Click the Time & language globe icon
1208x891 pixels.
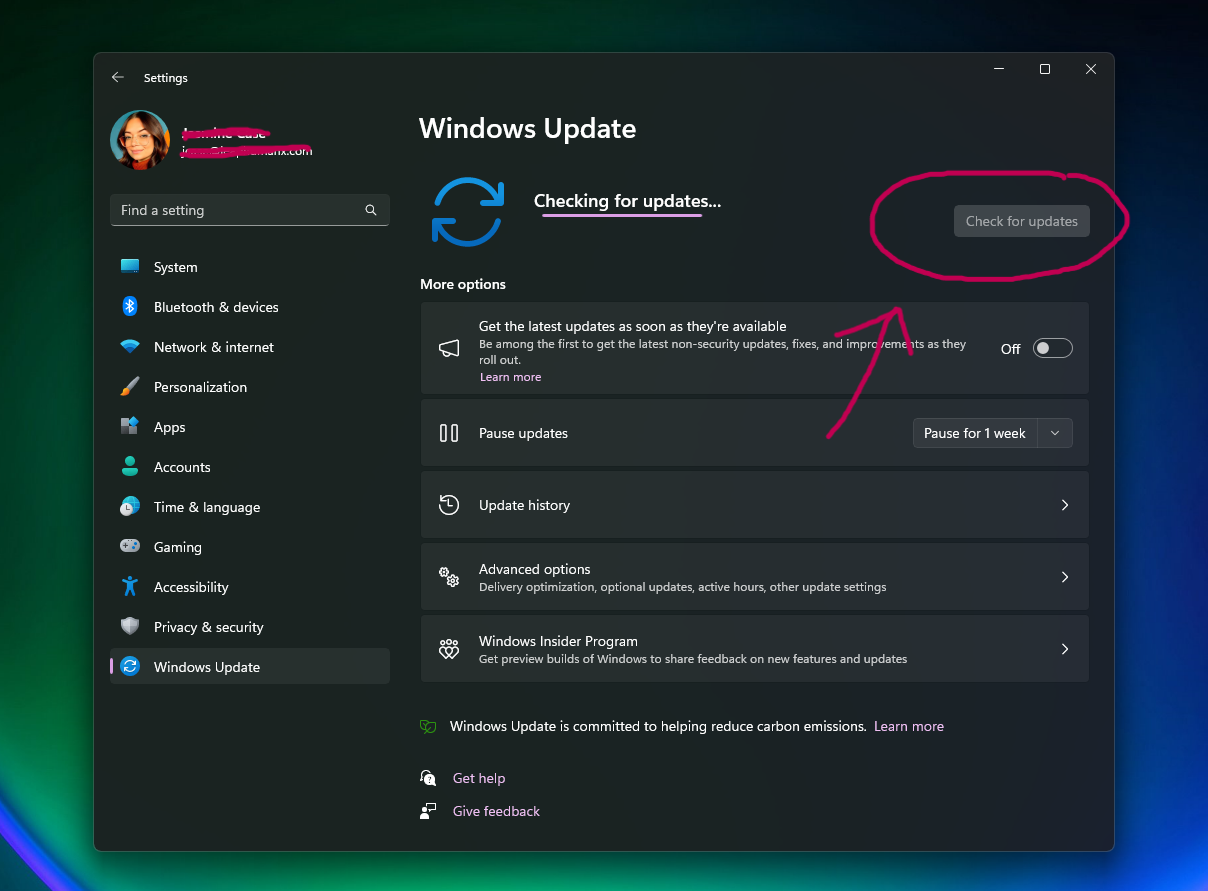(130, 507)
